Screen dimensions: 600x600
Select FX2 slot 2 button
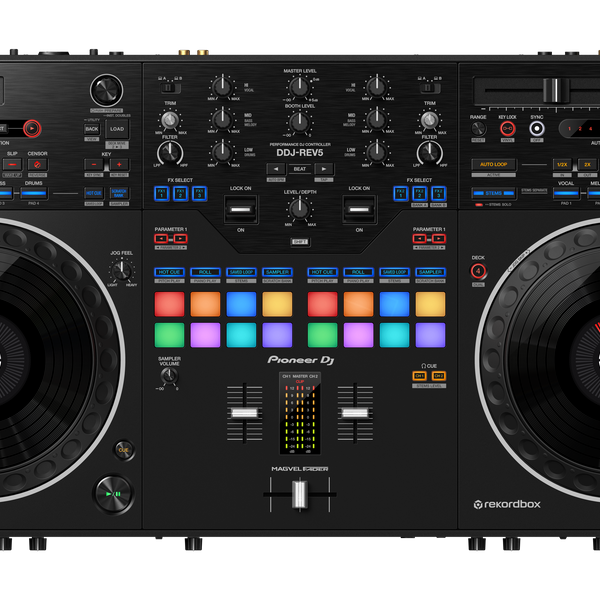pos(420,194)
